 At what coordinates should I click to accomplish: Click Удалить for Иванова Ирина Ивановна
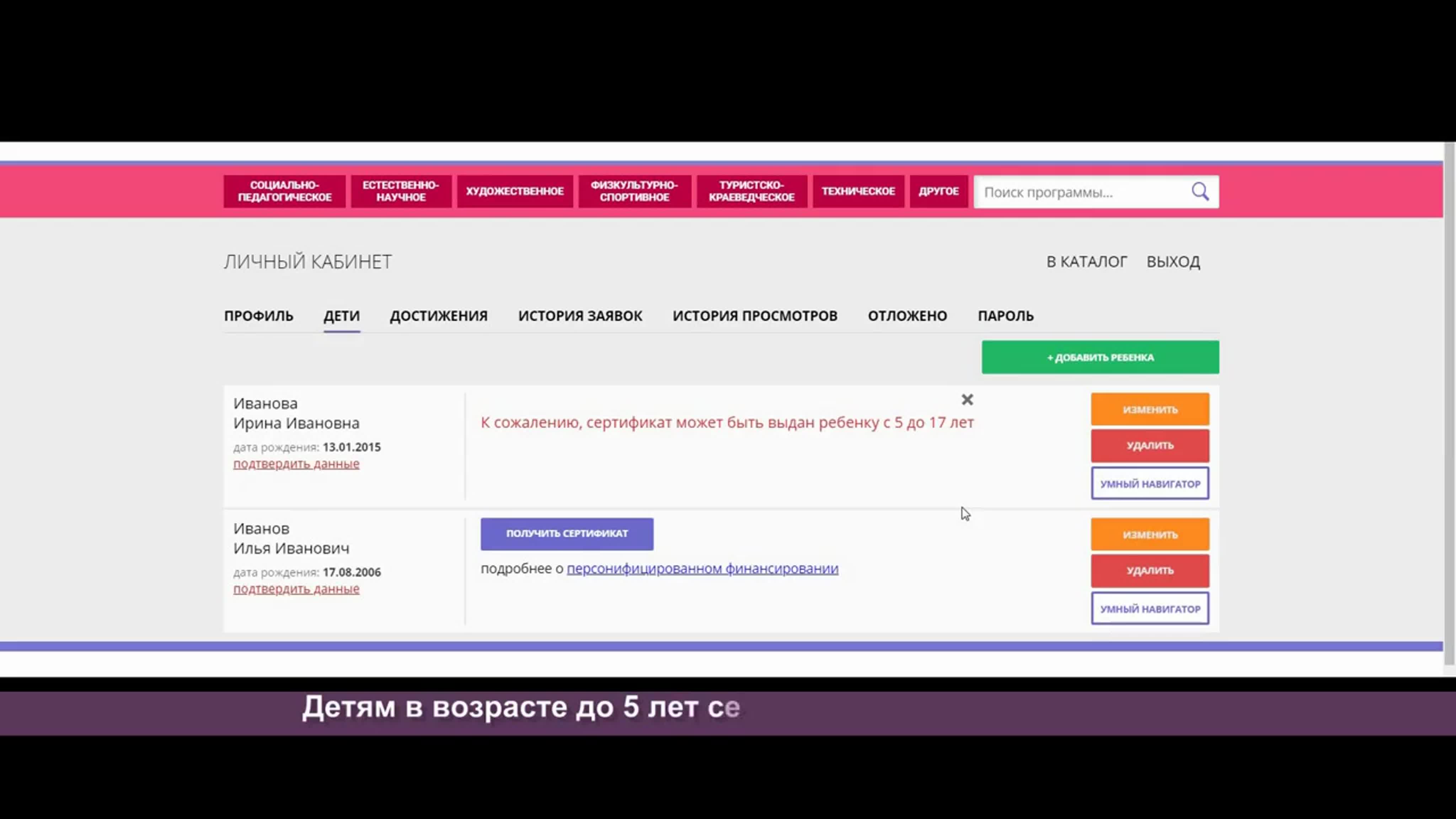[x=1150, y=445]
